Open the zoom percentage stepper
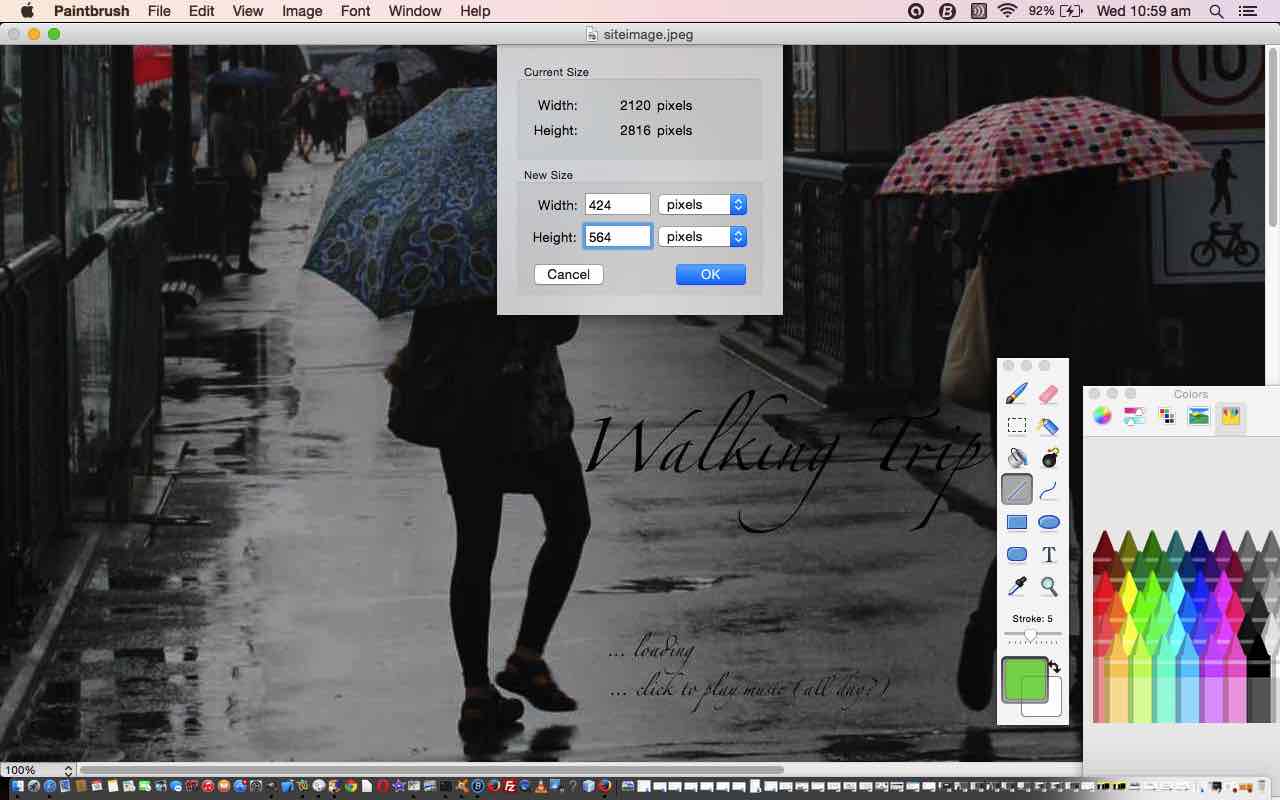Screen dimensions: 1280x800 pyautogui.click(x=68, y=770)
